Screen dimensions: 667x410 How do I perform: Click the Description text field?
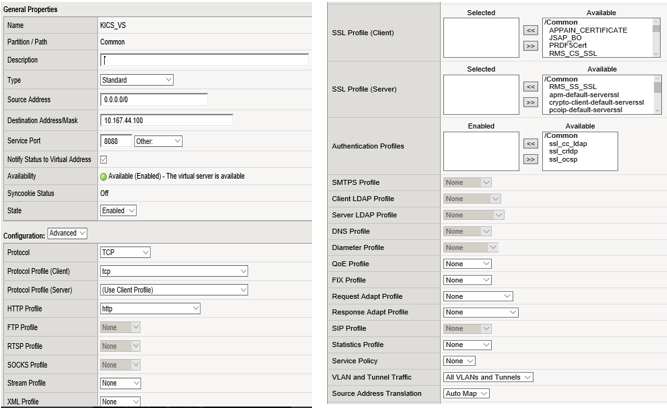204,61
